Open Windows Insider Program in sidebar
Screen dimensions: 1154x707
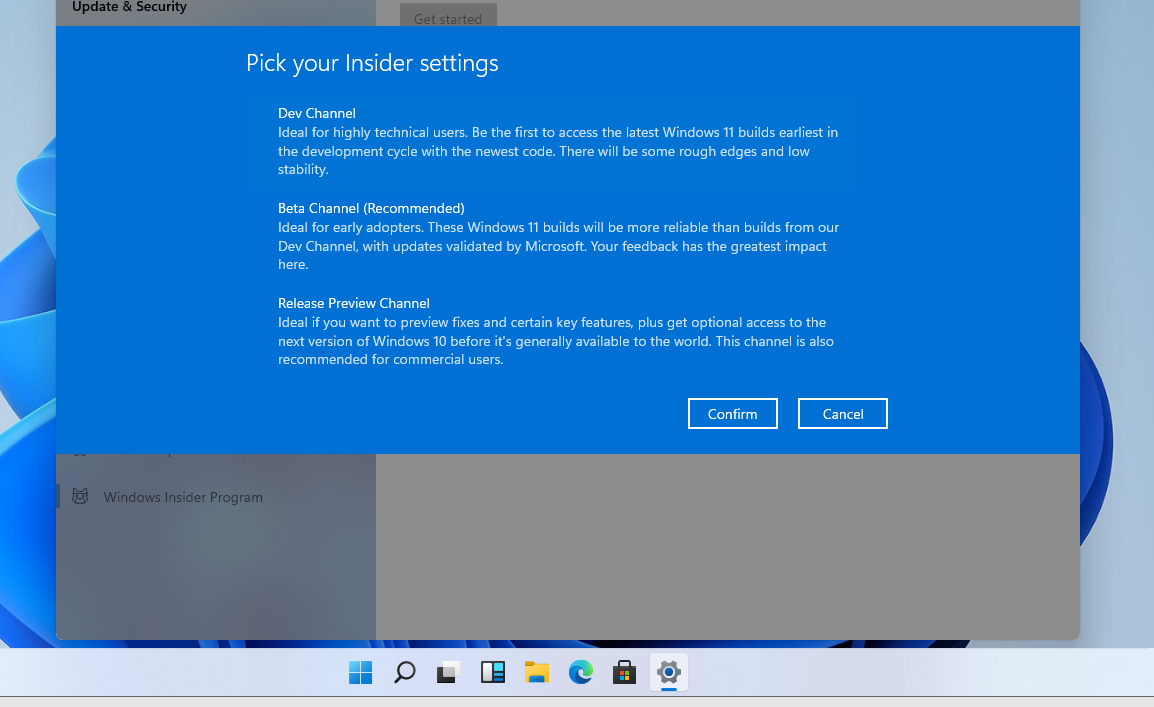(216, 497)
